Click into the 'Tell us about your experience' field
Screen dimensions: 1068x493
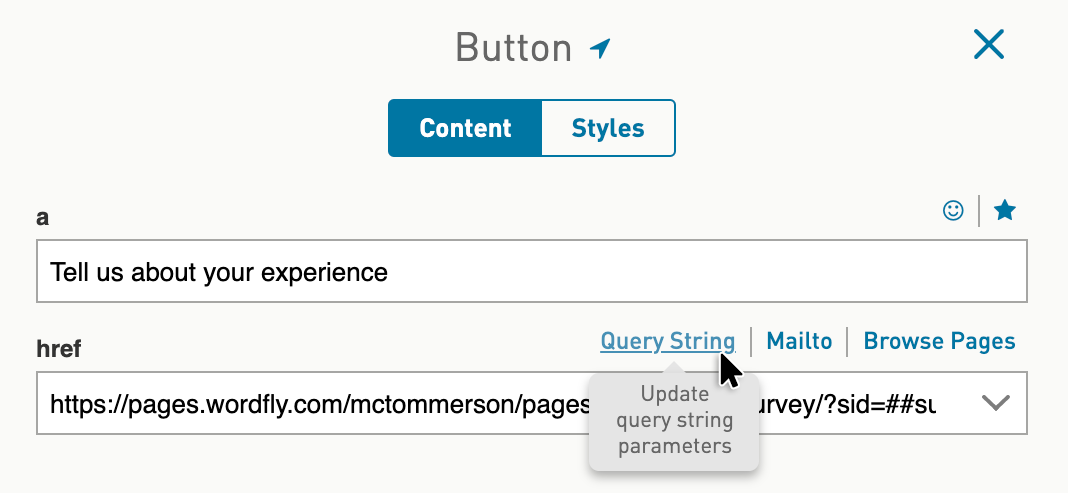(x=531, y=271)
